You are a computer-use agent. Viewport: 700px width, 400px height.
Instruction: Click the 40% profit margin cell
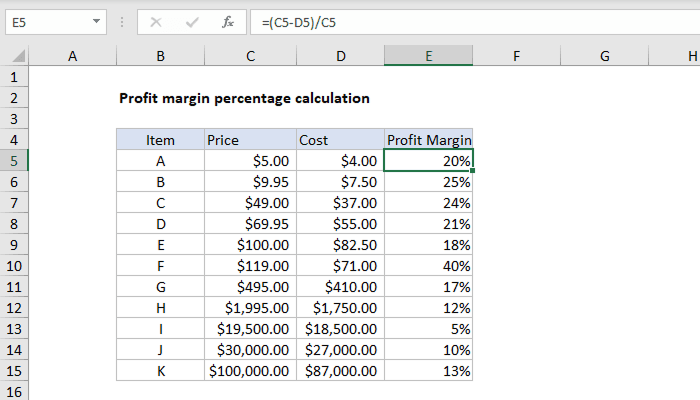tap(428, 266)
